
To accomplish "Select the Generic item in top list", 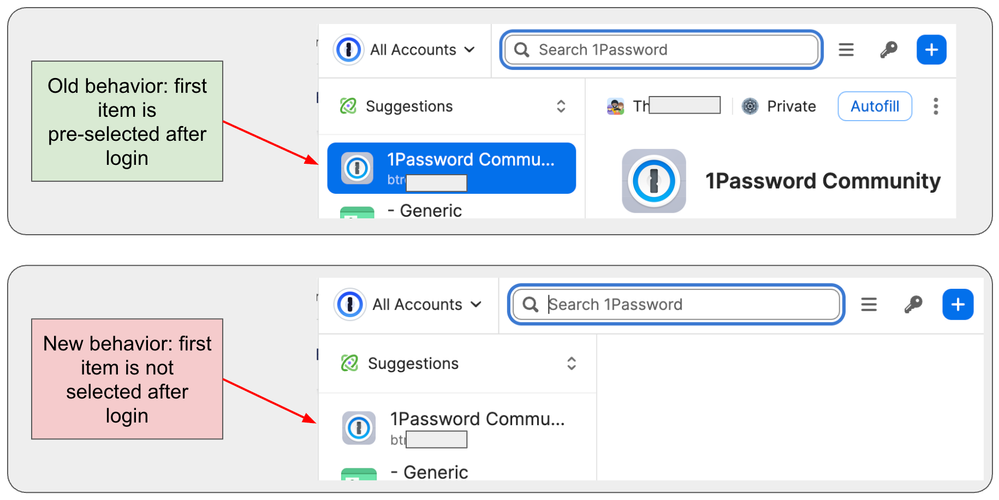I will click(x=430, y=211).
